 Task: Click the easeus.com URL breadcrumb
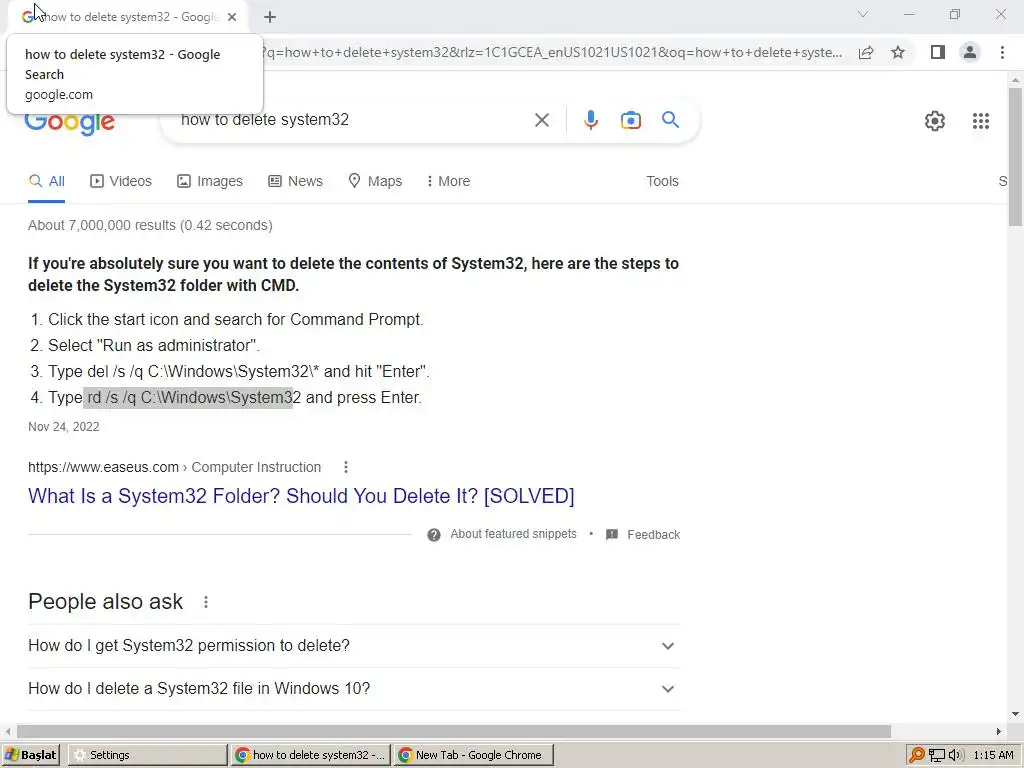coord(174,467)
